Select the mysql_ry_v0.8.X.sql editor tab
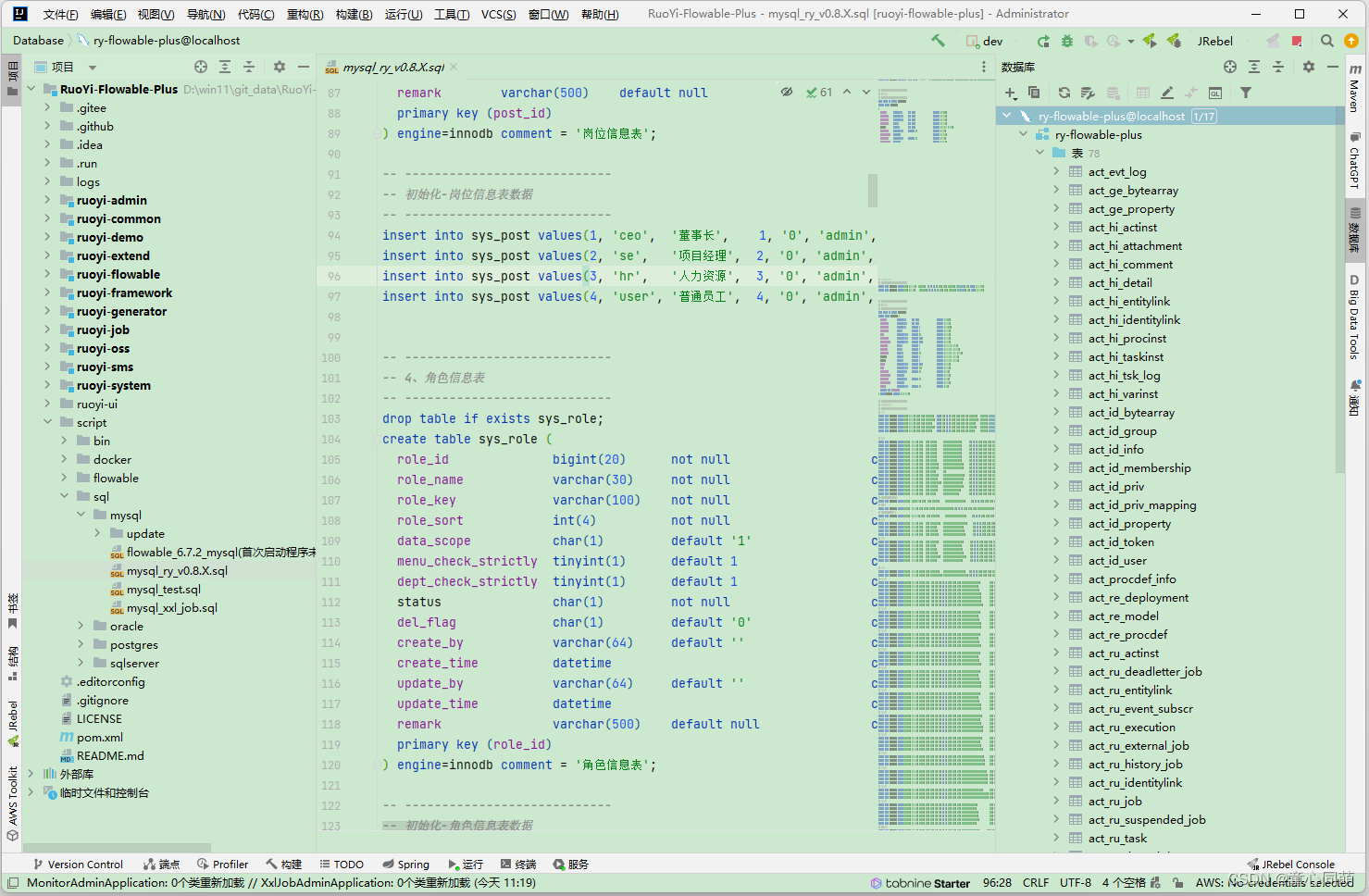Viewport: 1369px width, 896px height. (x=392, y=67)
